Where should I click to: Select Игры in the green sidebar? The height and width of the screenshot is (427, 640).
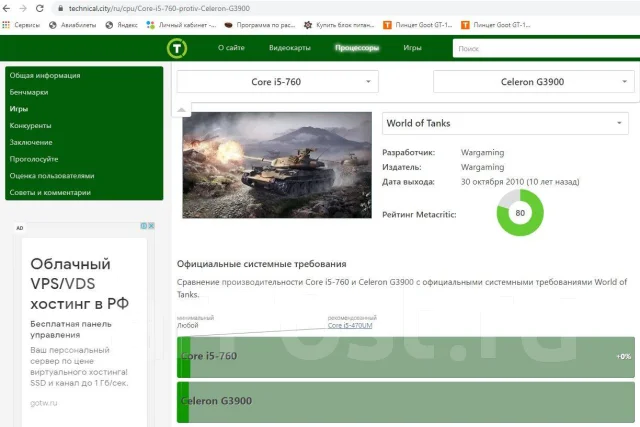point(19,109)
